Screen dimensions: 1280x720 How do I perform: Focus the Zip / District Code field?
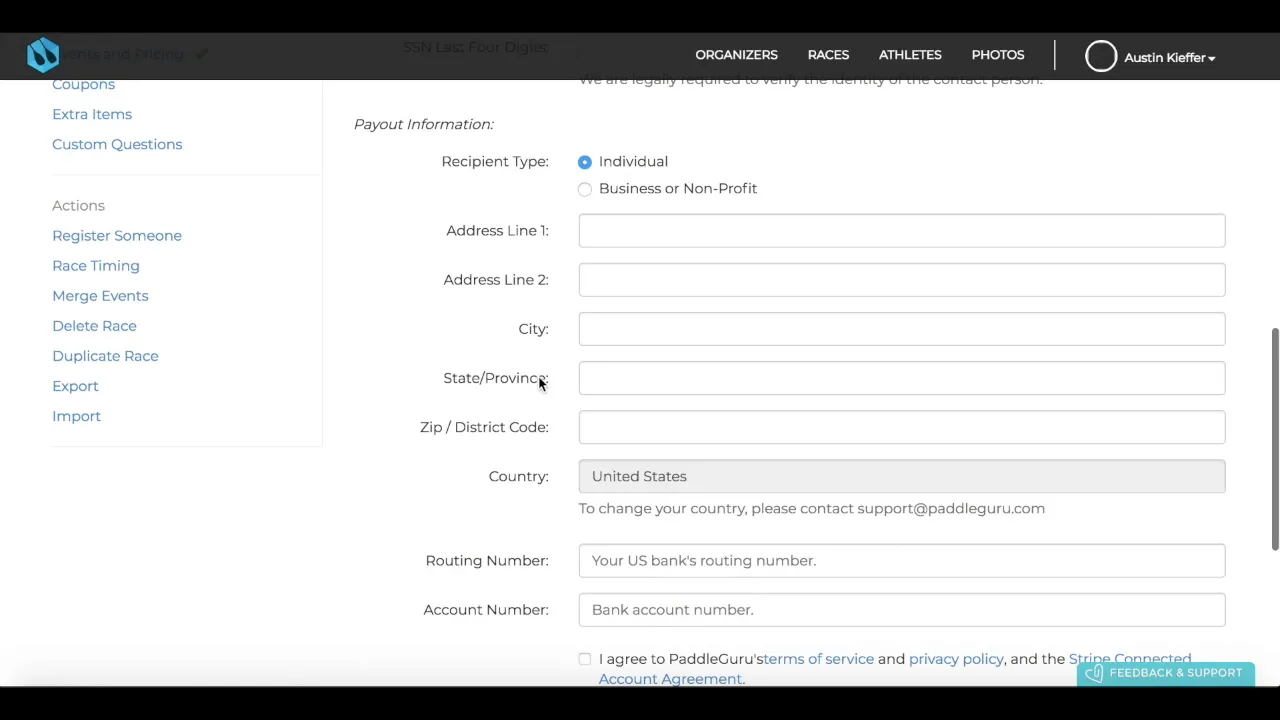pos(902,427)
